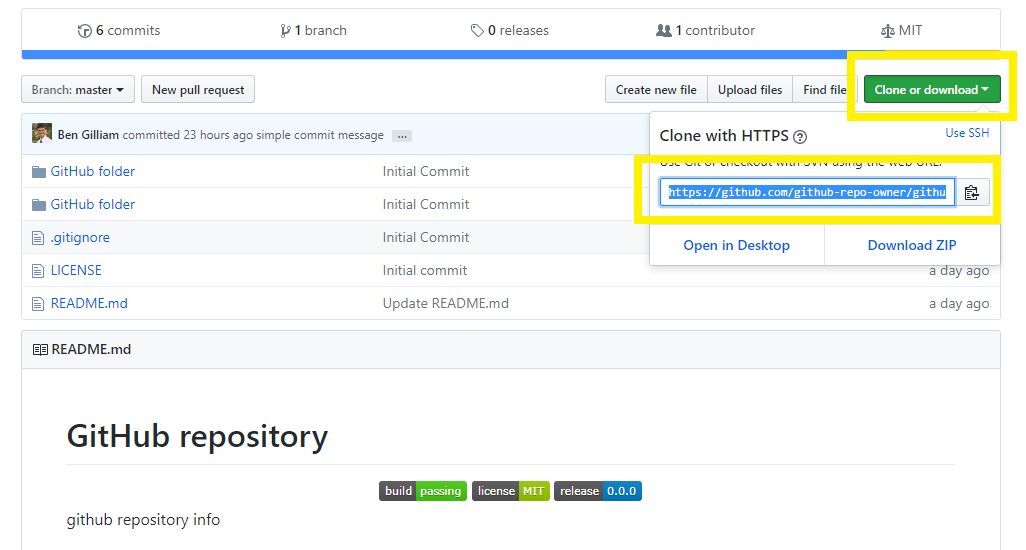The image size is (1026, 550).
Task: Click the Clone with HTTPS help icon
Action: (800, 137)
